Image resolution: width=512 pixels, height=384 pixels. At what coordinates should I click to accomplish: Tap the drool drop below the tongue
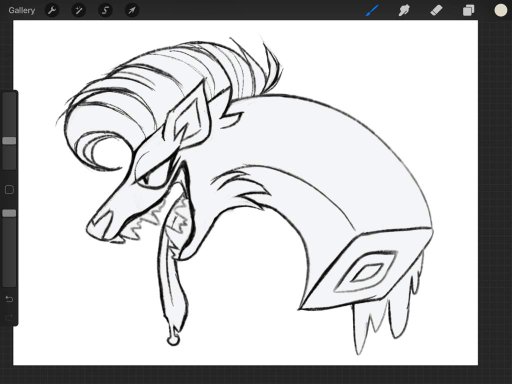[x=173, y=340]
